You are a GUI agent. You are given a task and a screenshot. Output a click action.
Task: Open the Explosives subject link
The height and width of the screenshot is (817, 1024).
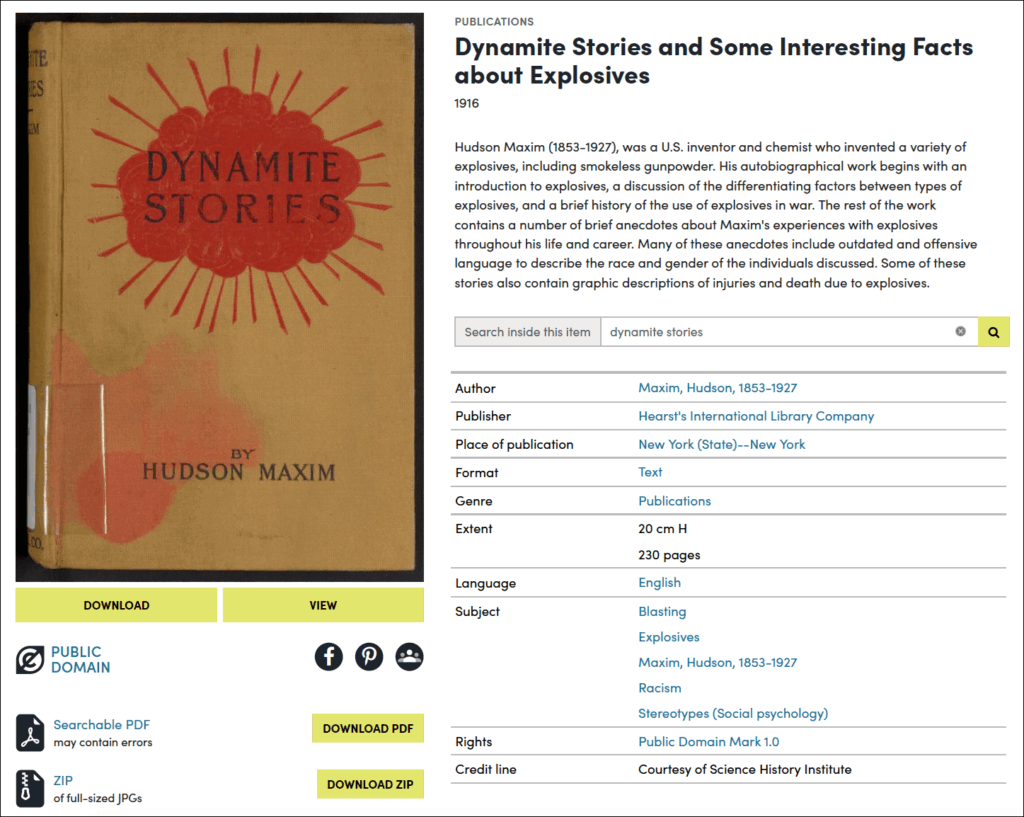tap(669, 637)
